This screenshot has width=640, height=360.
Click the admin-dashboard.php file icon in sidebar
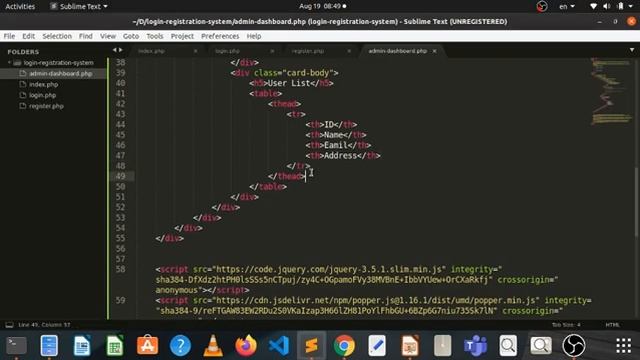tap(22, 73)
